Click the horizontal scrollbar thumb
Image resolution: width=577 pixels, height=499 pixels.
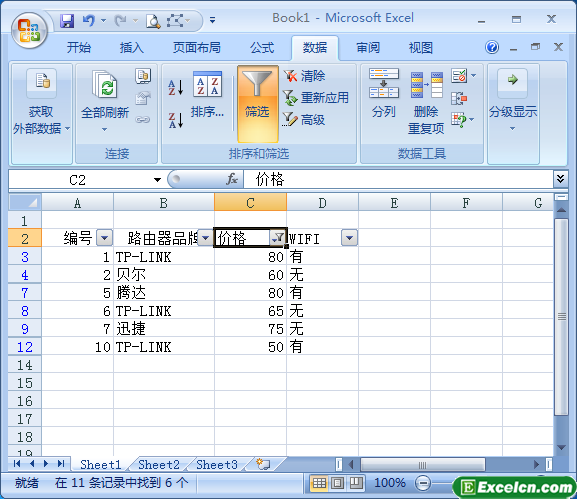[x=422, y=465]
